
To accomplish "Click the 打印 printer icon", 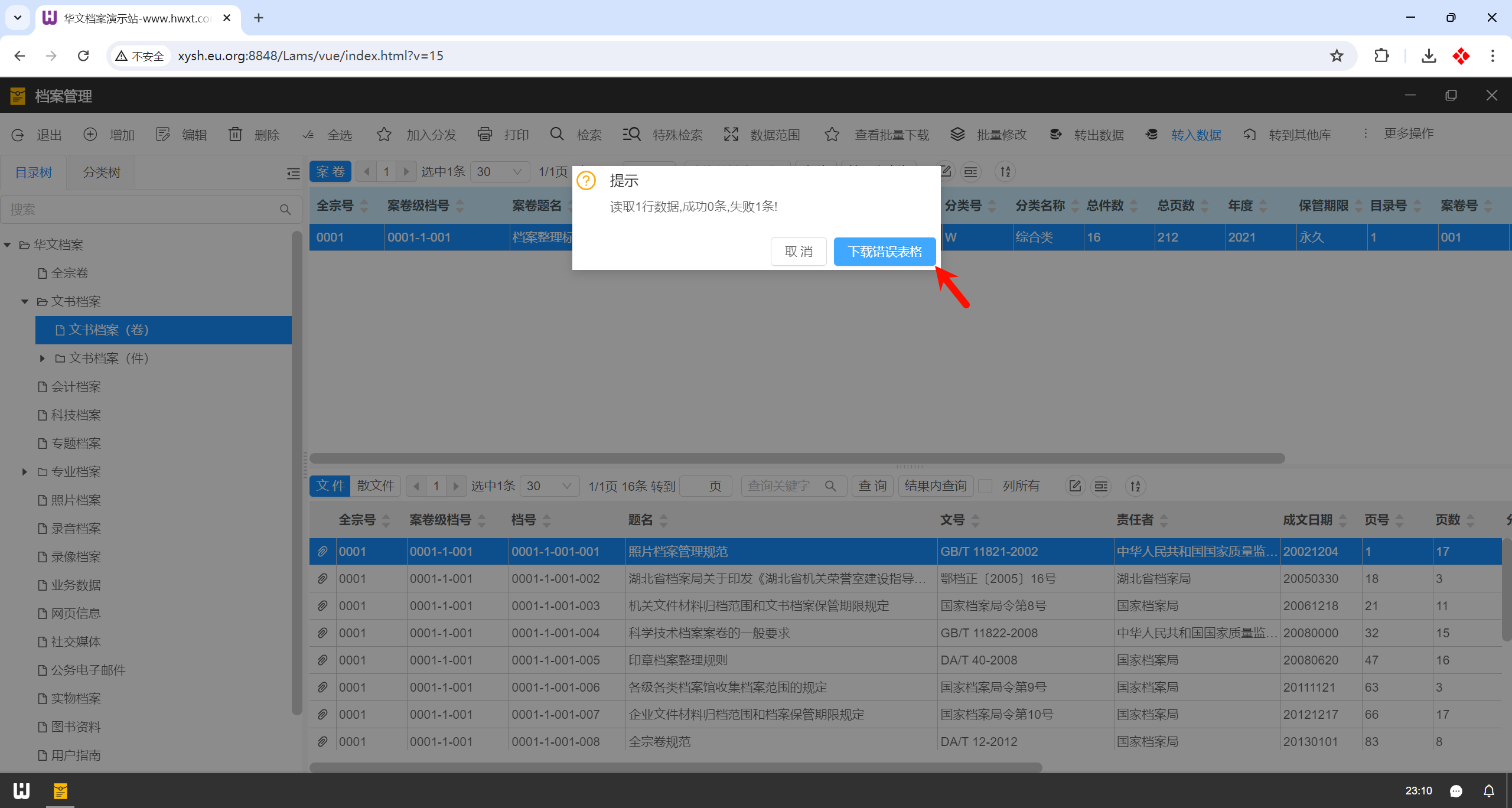I will click(x=484, y=135).
